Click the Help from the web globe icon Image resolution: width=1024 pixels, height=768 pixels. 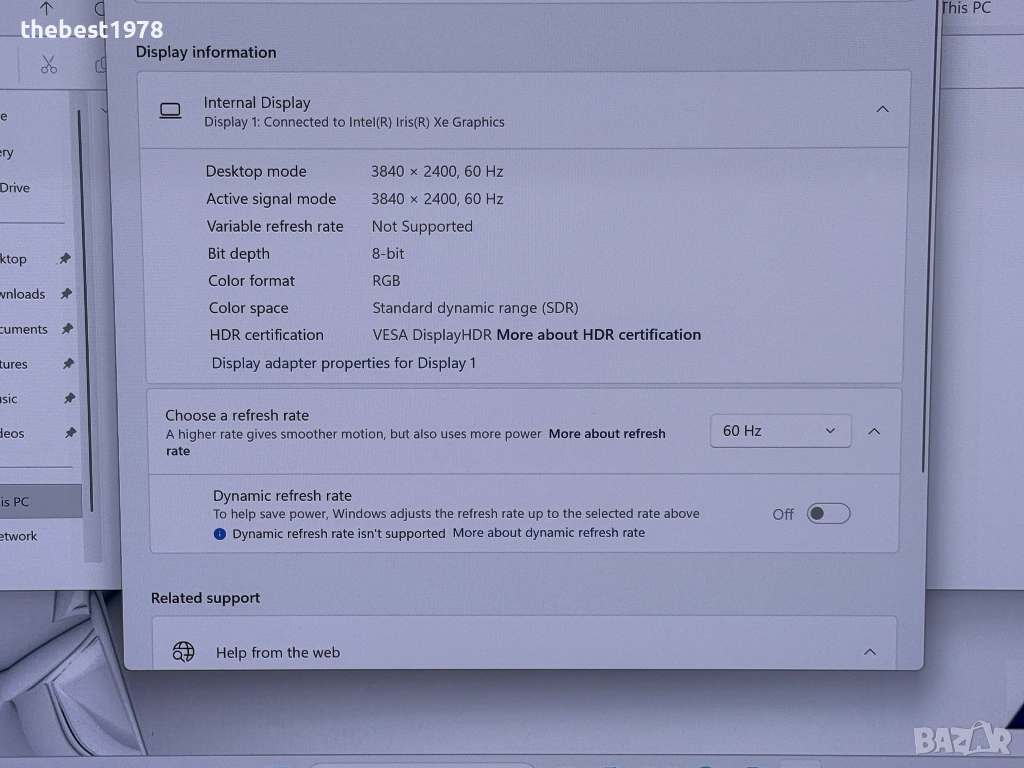(x=183, y=652)
